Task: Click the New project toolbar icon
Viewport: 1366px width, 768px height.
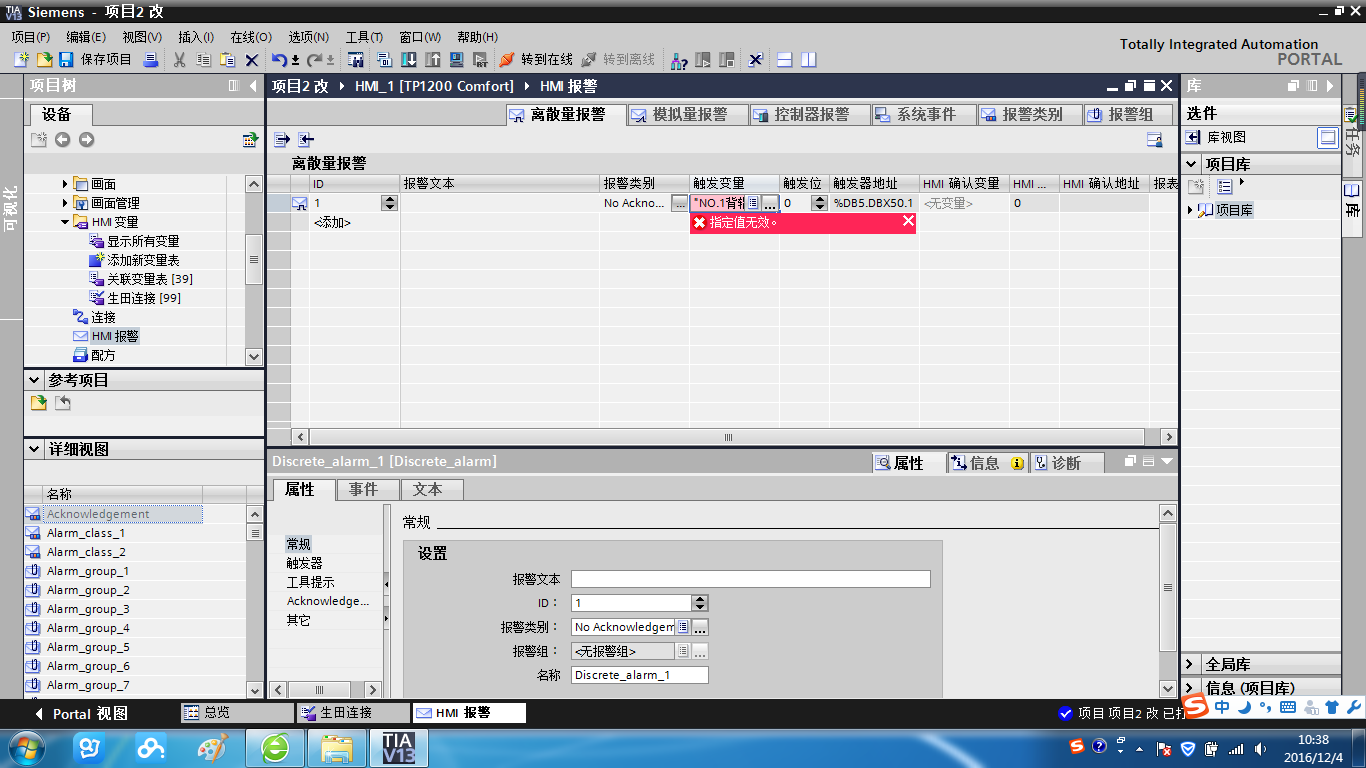Action: pyautogui.click(x=21, y=60)
